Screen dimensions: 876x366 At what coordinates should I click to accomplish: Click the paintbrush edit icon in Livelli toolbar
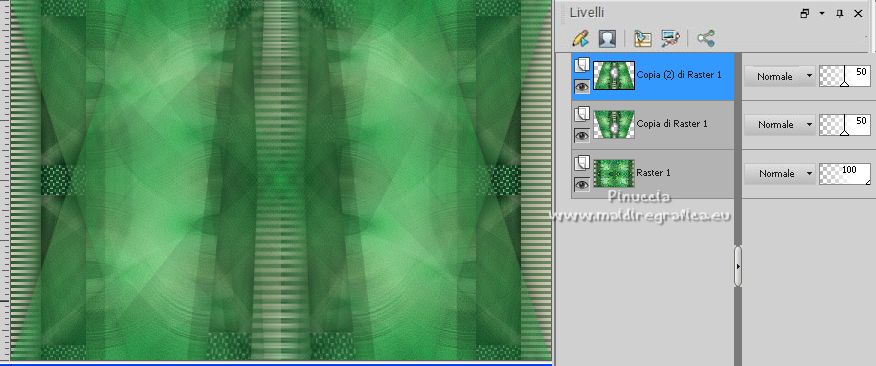[x=580, y=39]
